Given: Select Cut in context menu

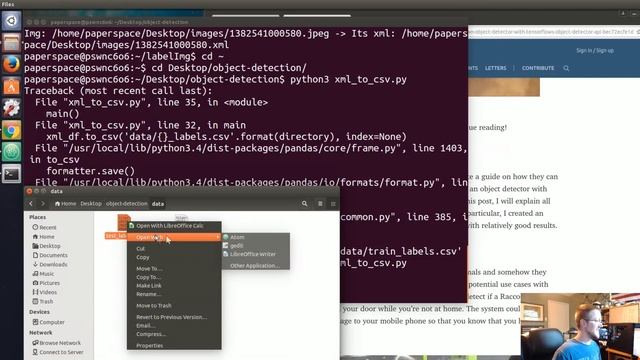Looking at the screenshot, I should tap(174, 249).
